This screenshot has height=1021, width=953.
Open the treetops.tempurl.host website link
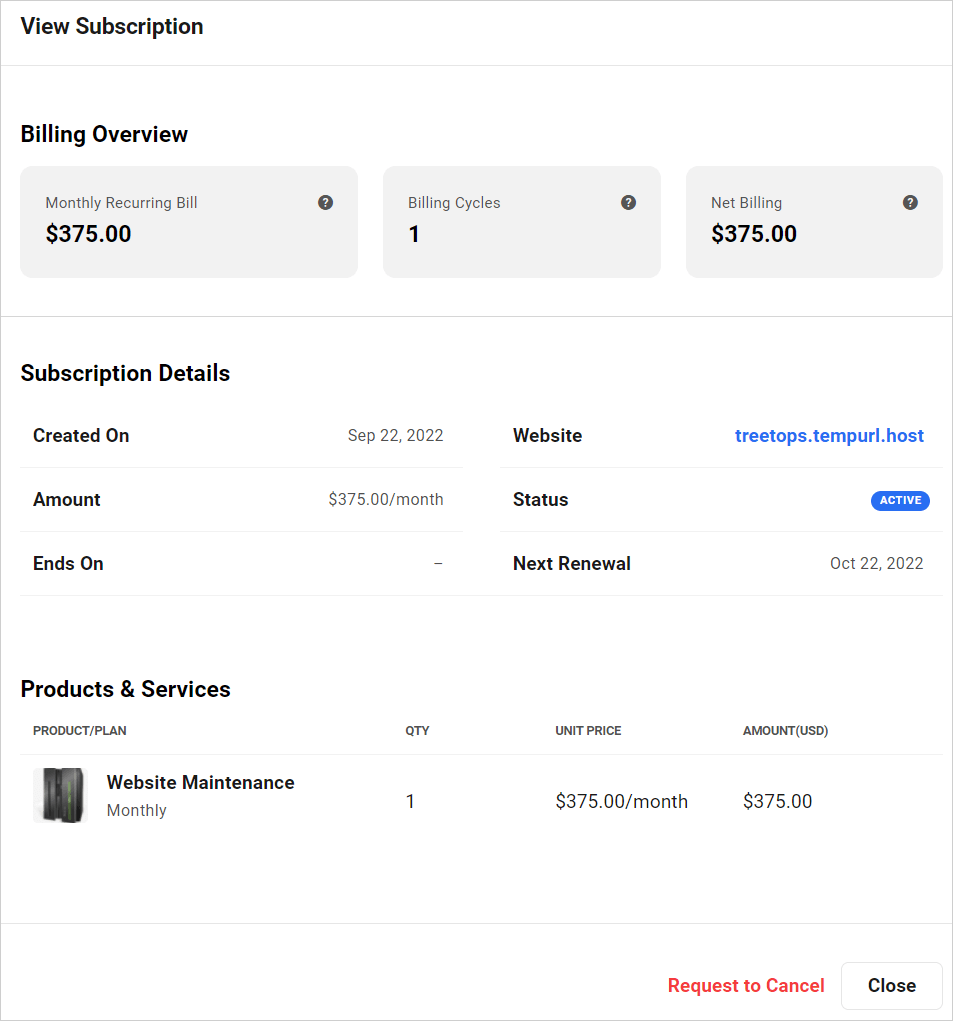point(829,435)
